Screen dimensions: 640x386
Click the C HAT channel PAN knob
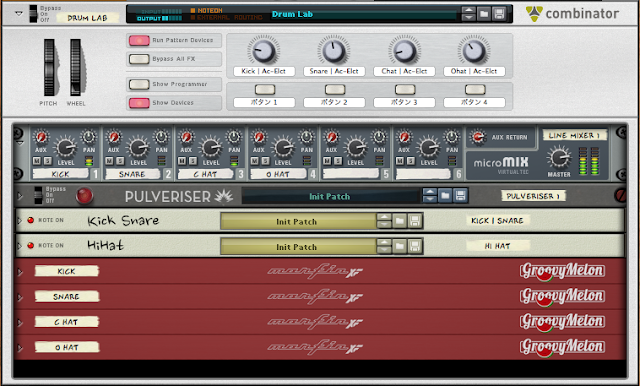click(x=234, y=137)
